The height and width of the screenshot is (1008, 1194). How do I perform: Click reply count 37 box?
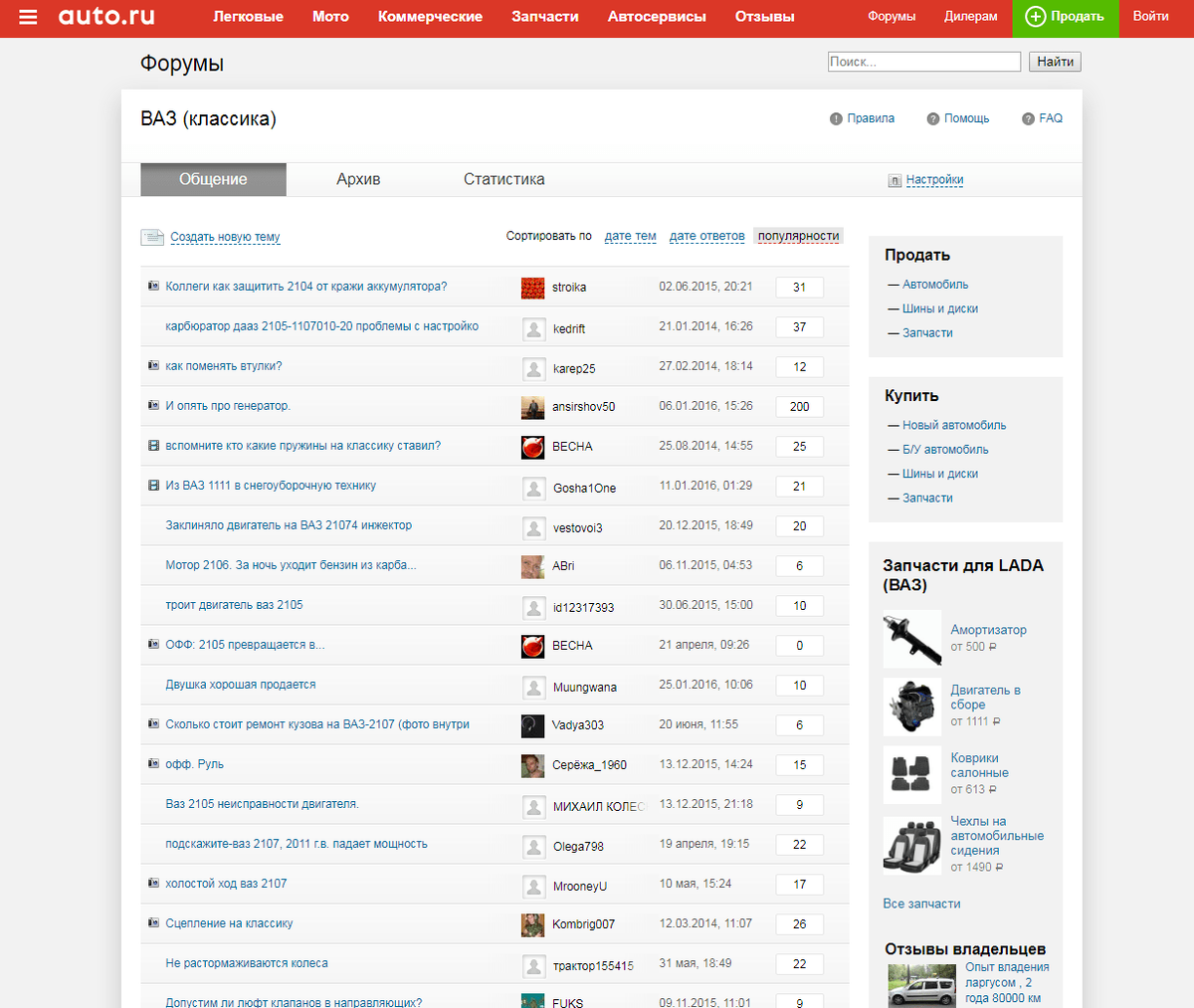799,327
